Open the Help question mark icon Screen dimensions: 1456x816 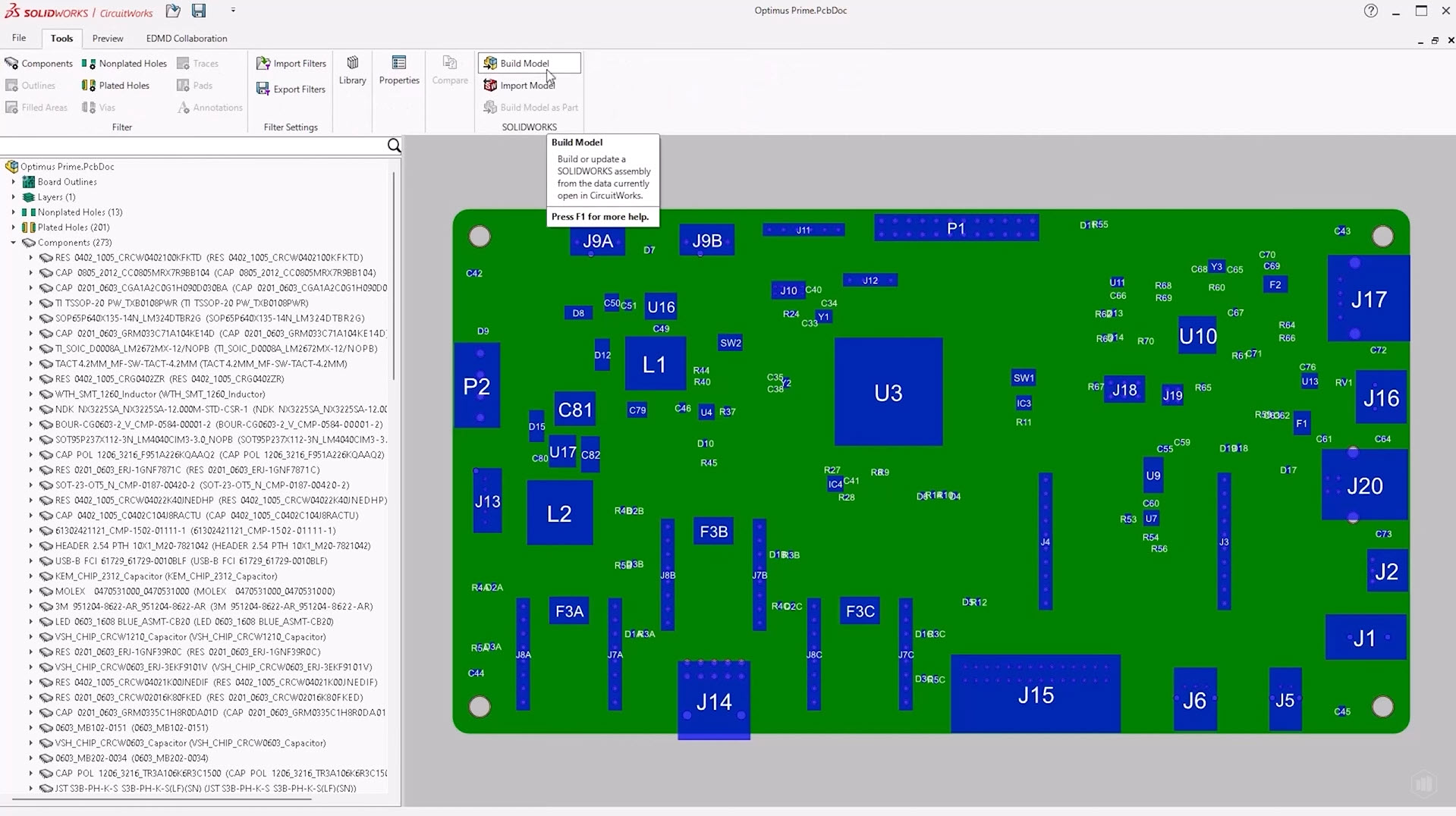click(1370, 11)
